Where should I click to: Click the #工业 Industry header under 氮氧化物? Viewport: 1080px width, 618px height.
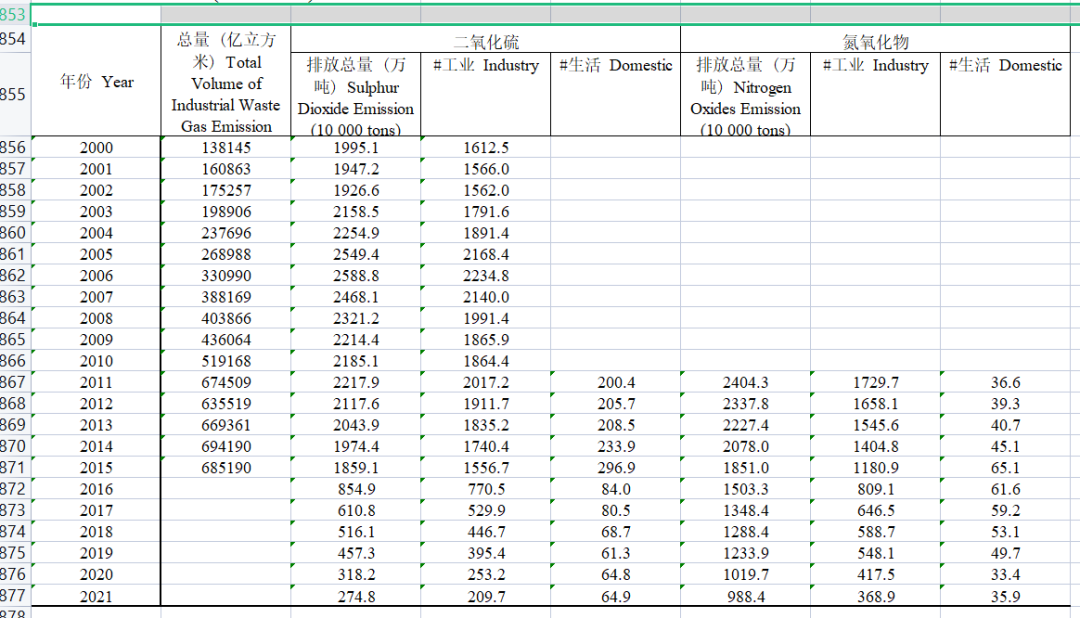click(875, 95)
